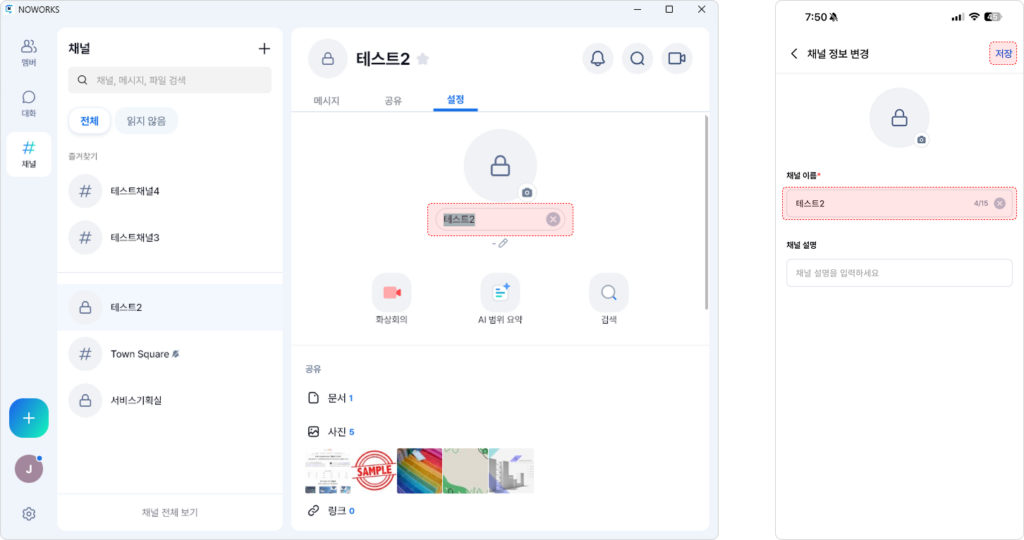This screenshot has width=1024, height=540.
Task: Switch to the 메시지 tab
Action: point(327,101)
